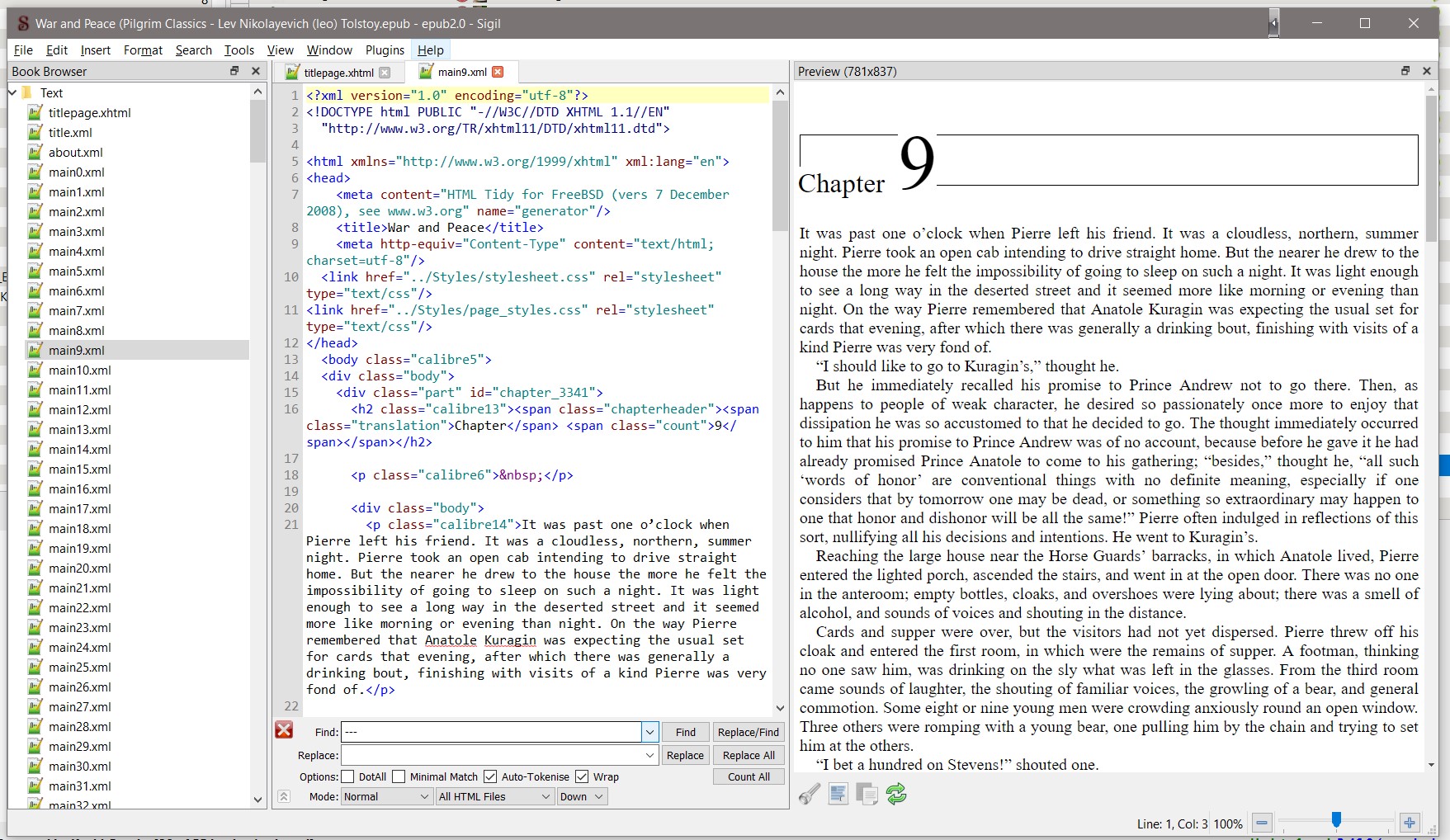The height and width of the screenshot is (840, 1450).
Task: Uncheck the Wrap option
Action: point(582,776)
